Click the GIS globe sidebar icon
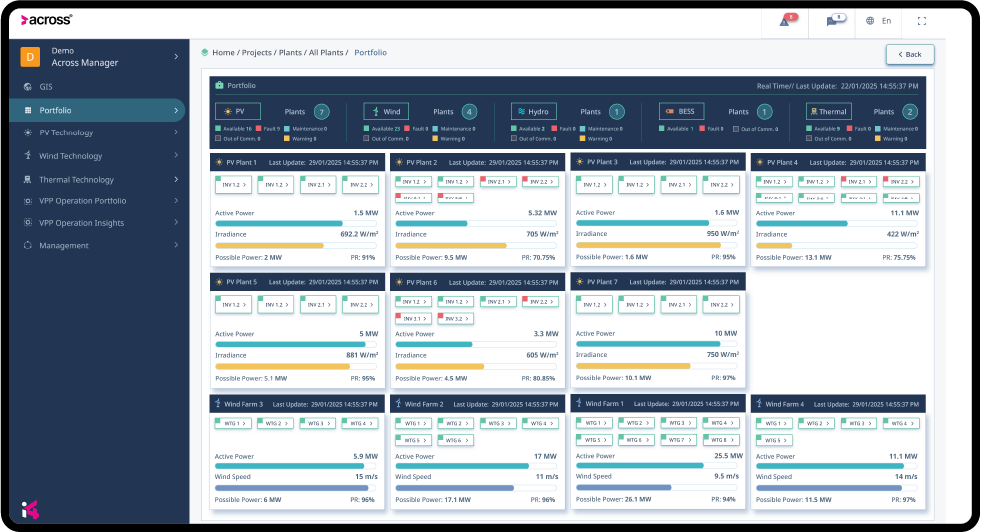The width and height of the screenshot is (981, 532). click(x=28, y=87)
